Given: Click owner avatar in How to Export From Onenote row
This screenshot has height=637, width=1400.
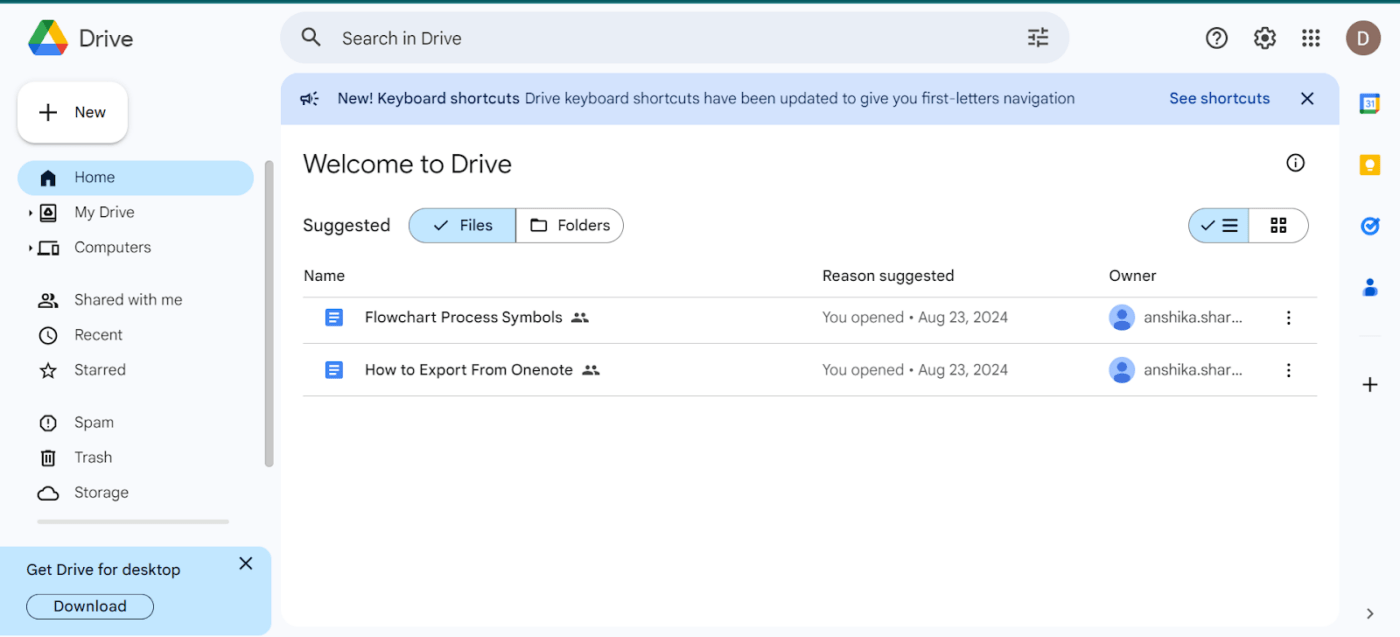Looking at the screenshot, I should point(1122,370).
